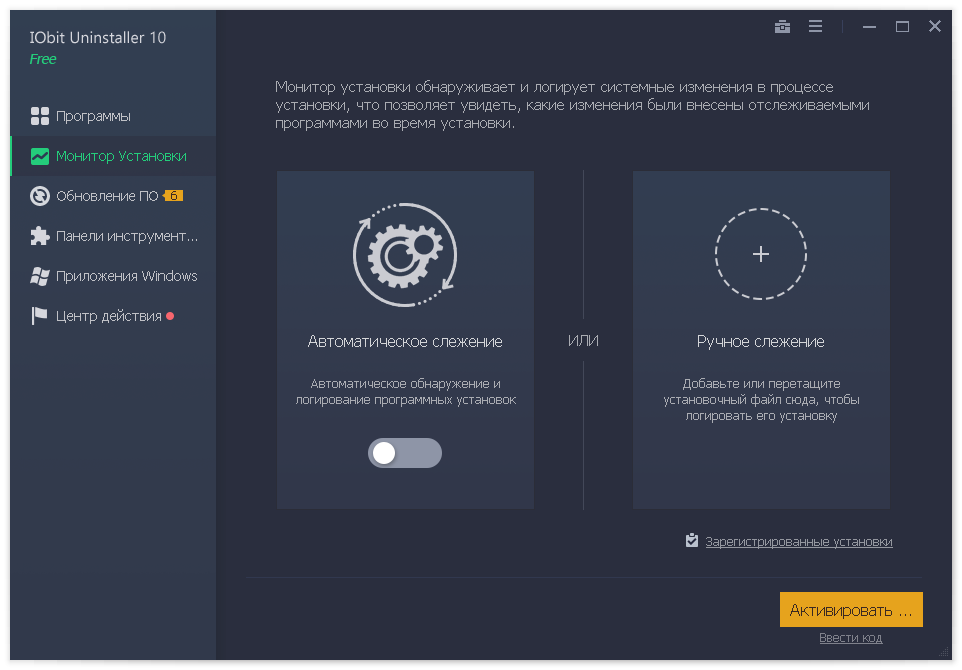Click the Windows flag apps icon

(40, 276)
